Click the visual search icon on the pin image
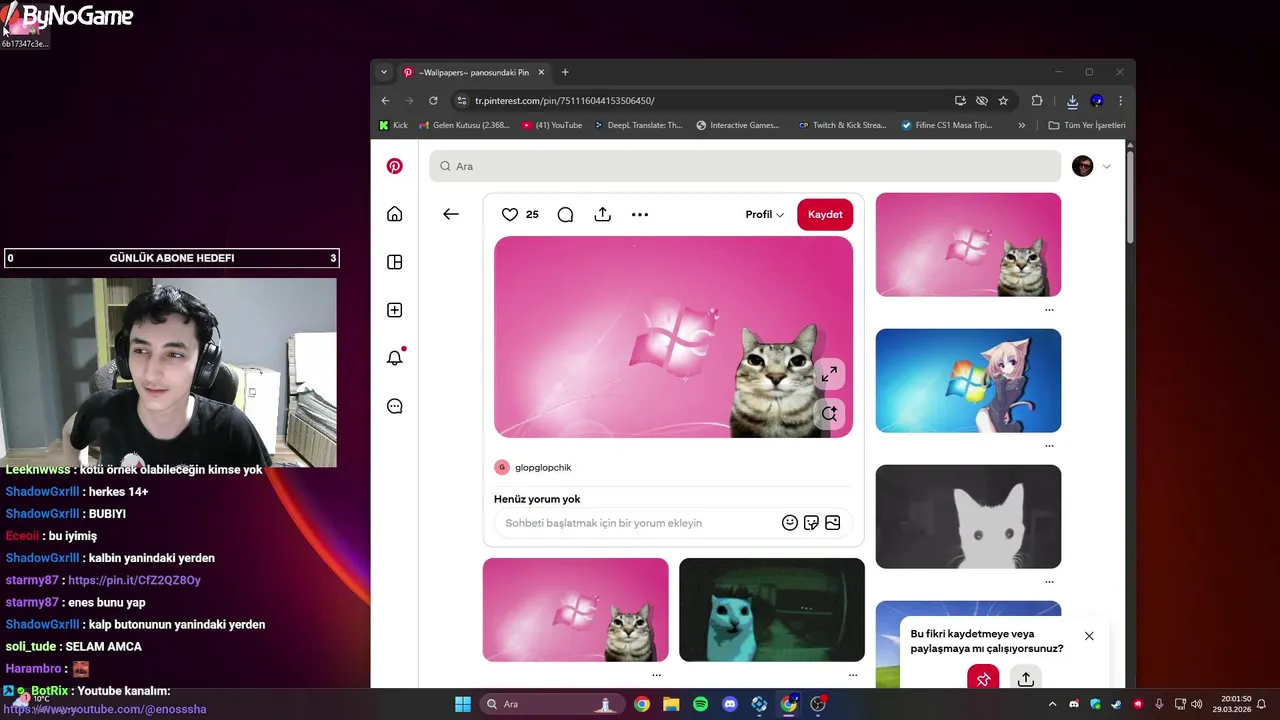This screenshot has width=1280, height=720. tap(829, 413)
